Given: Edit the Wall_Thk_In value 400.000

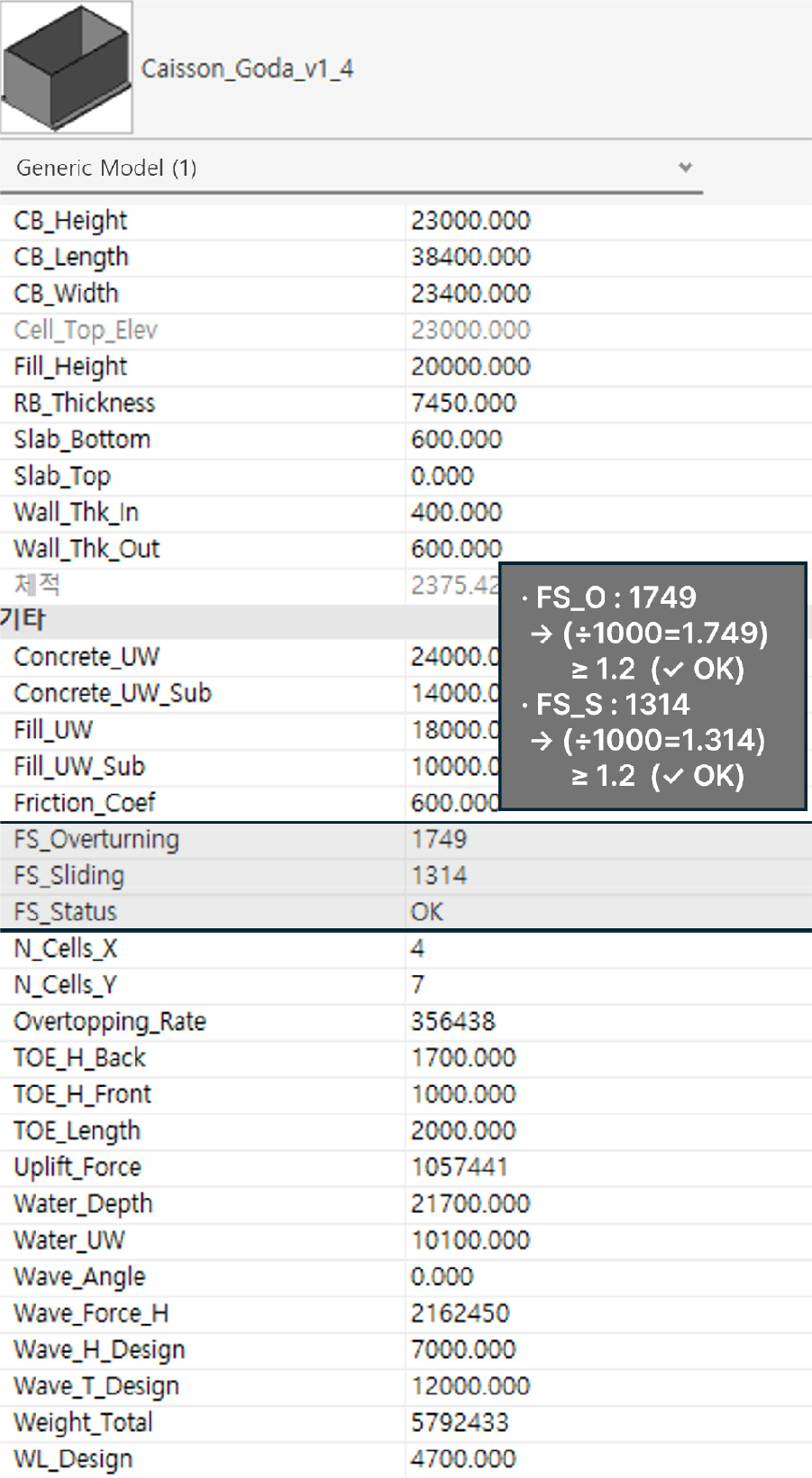Looking at the screenshot, I should [456, 513].
